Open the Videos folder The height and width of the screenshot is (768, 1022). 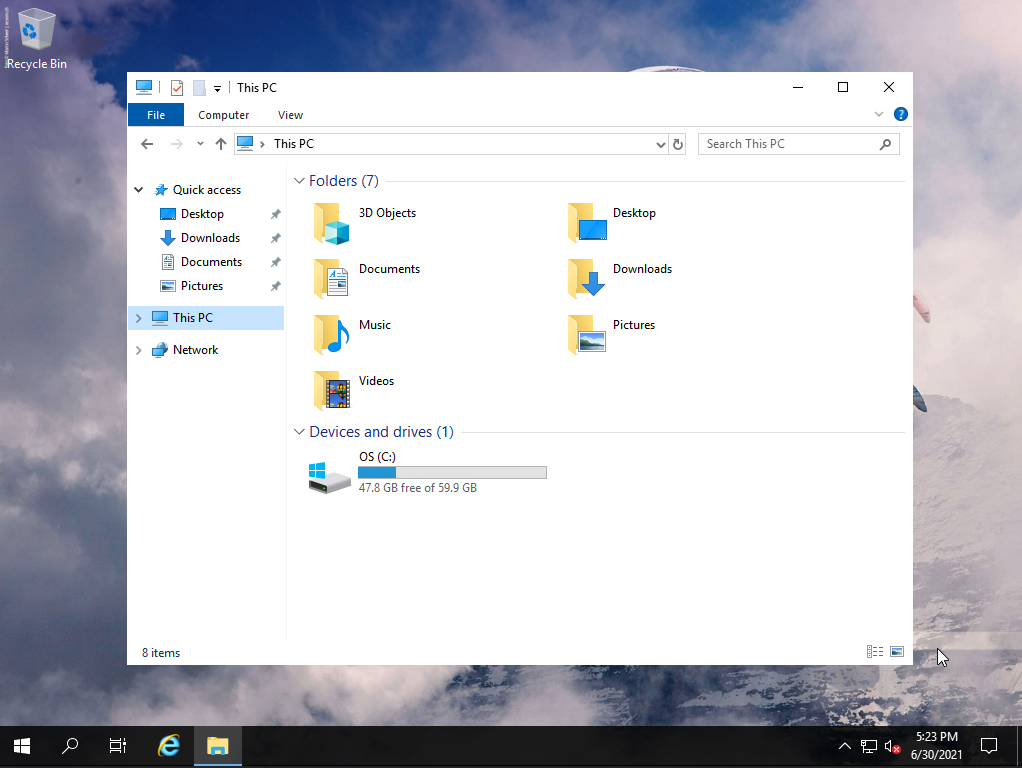coord(332,390)
